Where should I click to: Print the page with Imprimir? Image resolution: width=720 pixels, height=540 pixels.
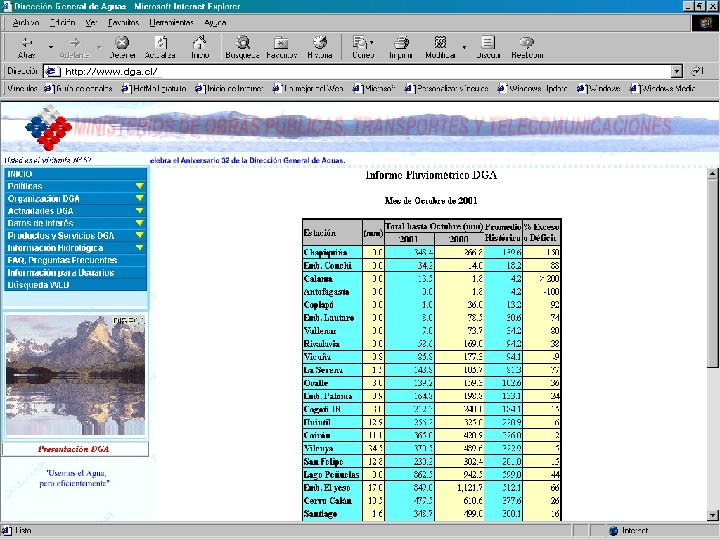(401, 47)
